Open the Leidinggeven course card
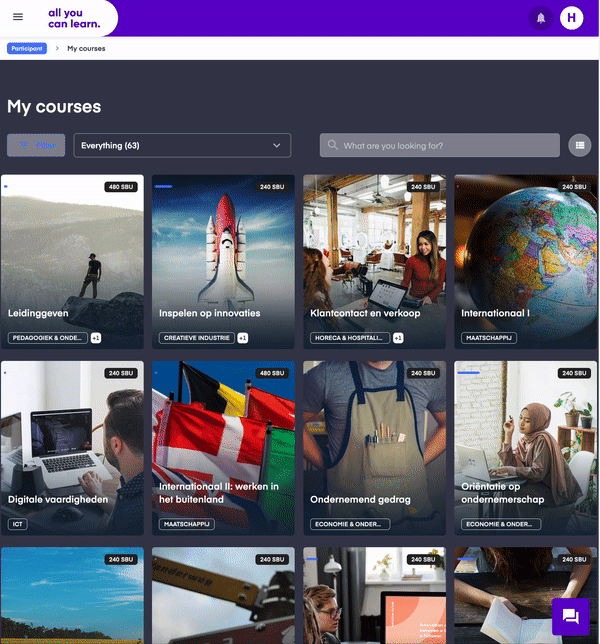The image size is (600, 644). tap(72, 262)
